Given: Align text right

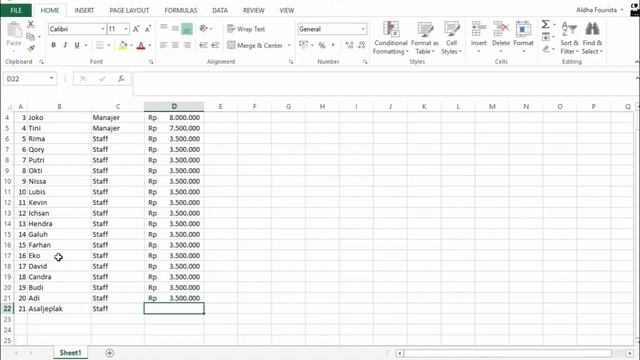Looking at the screenshot, I should coord(187,45).
